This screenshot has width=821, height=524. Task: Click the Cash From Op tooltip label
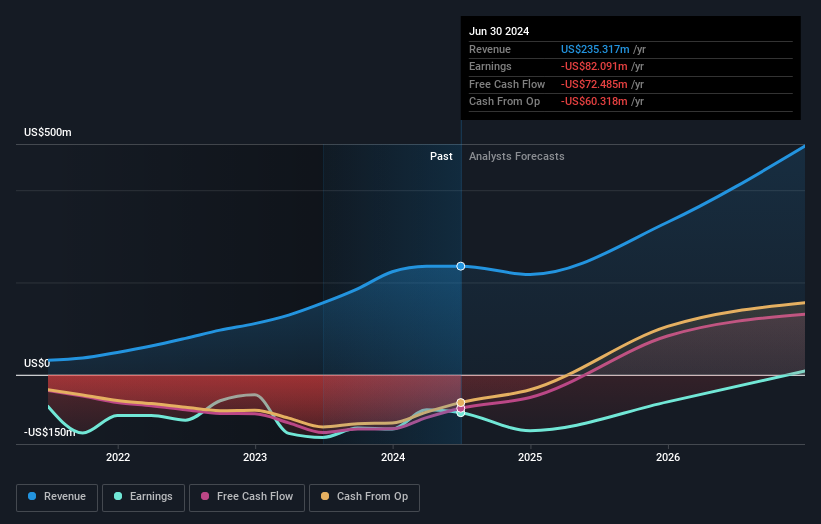click(x=504, y=102)
